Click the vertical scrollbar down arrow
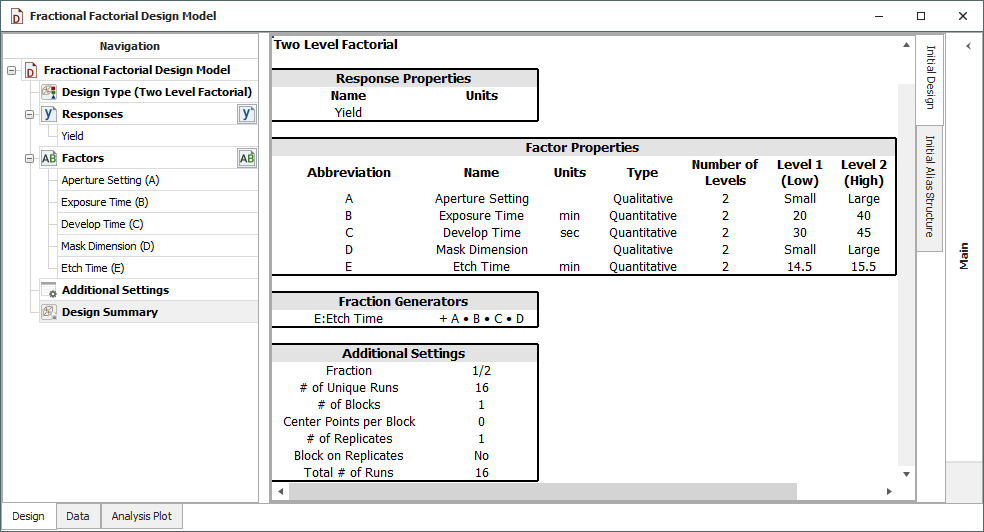 907,474
